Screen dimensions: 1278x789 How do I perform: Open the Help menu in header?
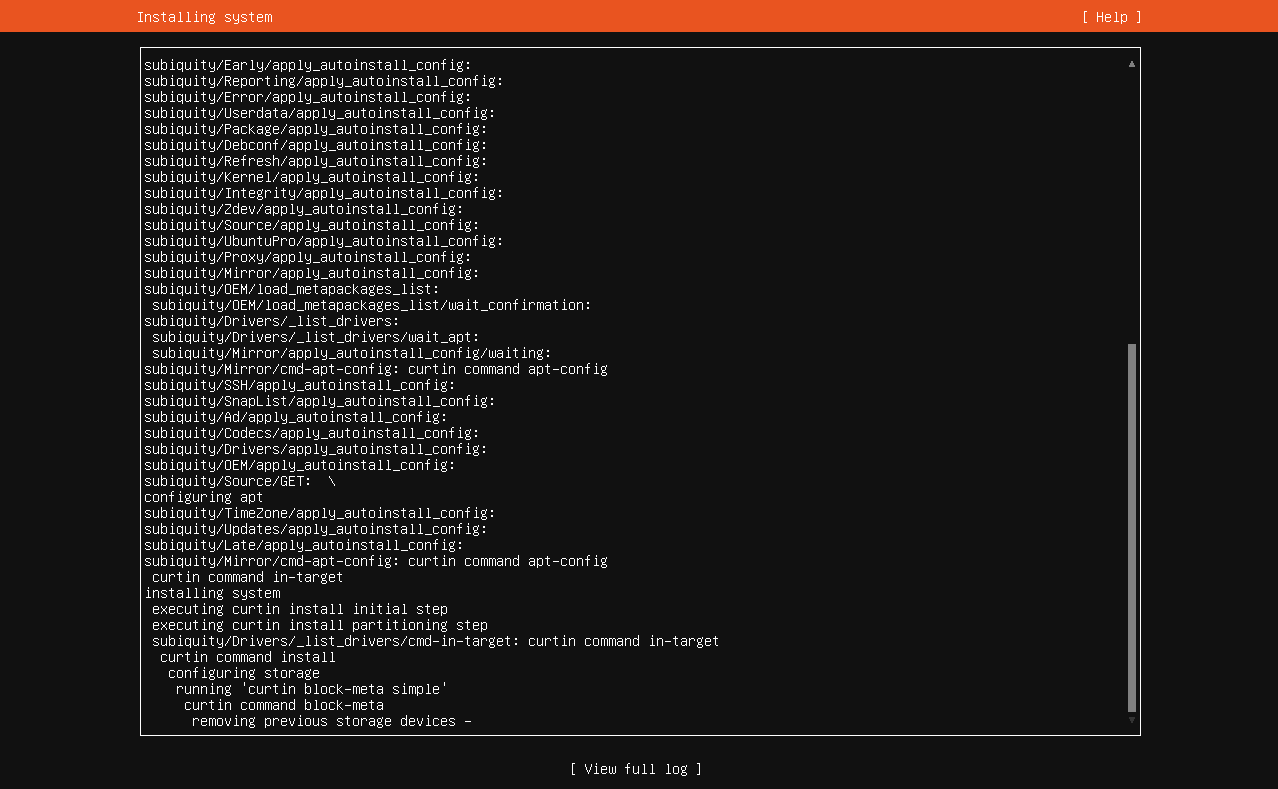[x=1111, y=17]
